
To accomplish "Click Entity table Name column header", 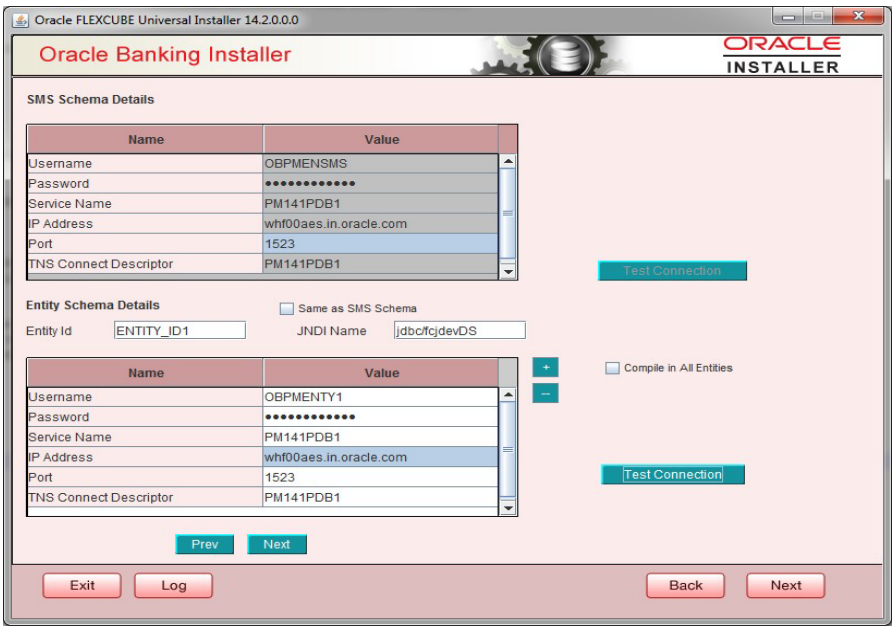I will pos(145,373).
